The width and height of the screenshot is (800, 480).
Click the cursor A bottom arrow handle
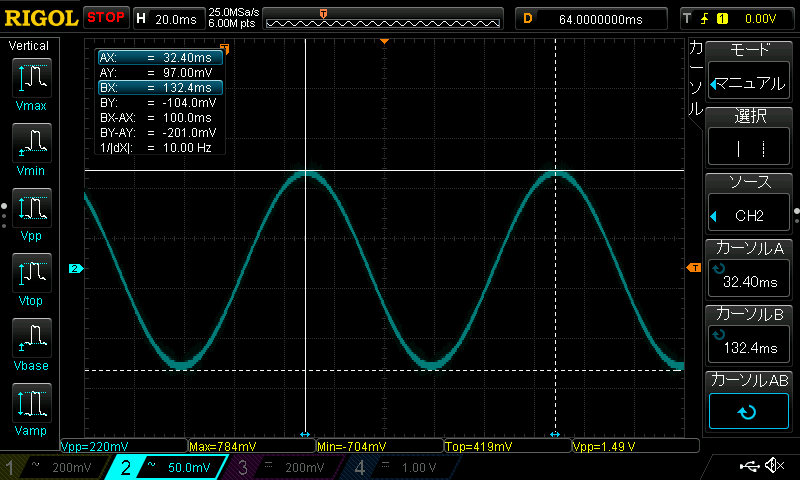[305, 434]
